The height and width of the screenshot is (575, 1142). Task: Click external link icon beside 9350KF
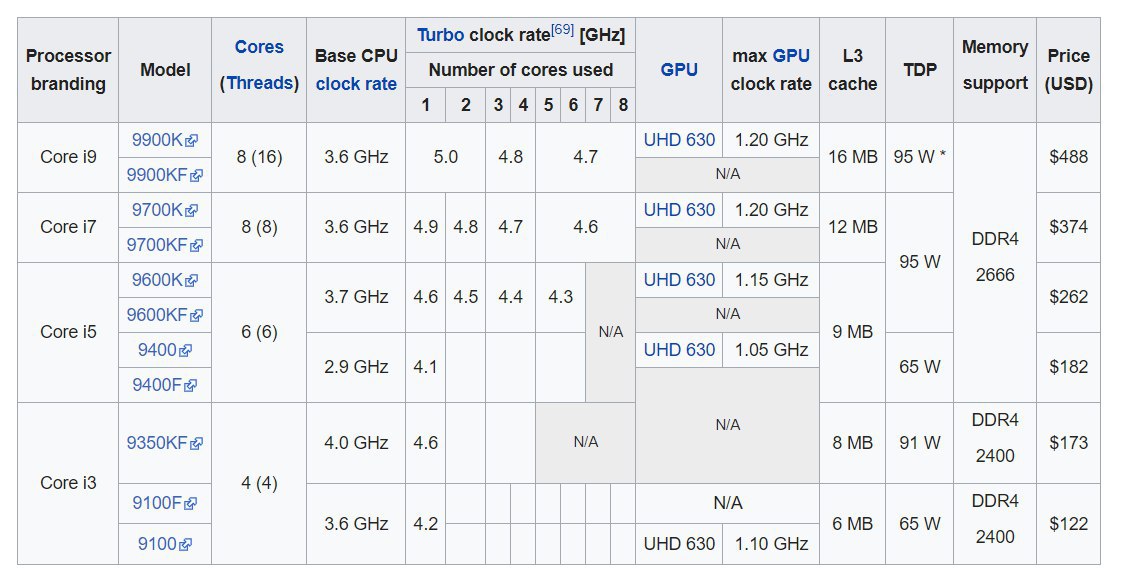[x=197, y=443]
